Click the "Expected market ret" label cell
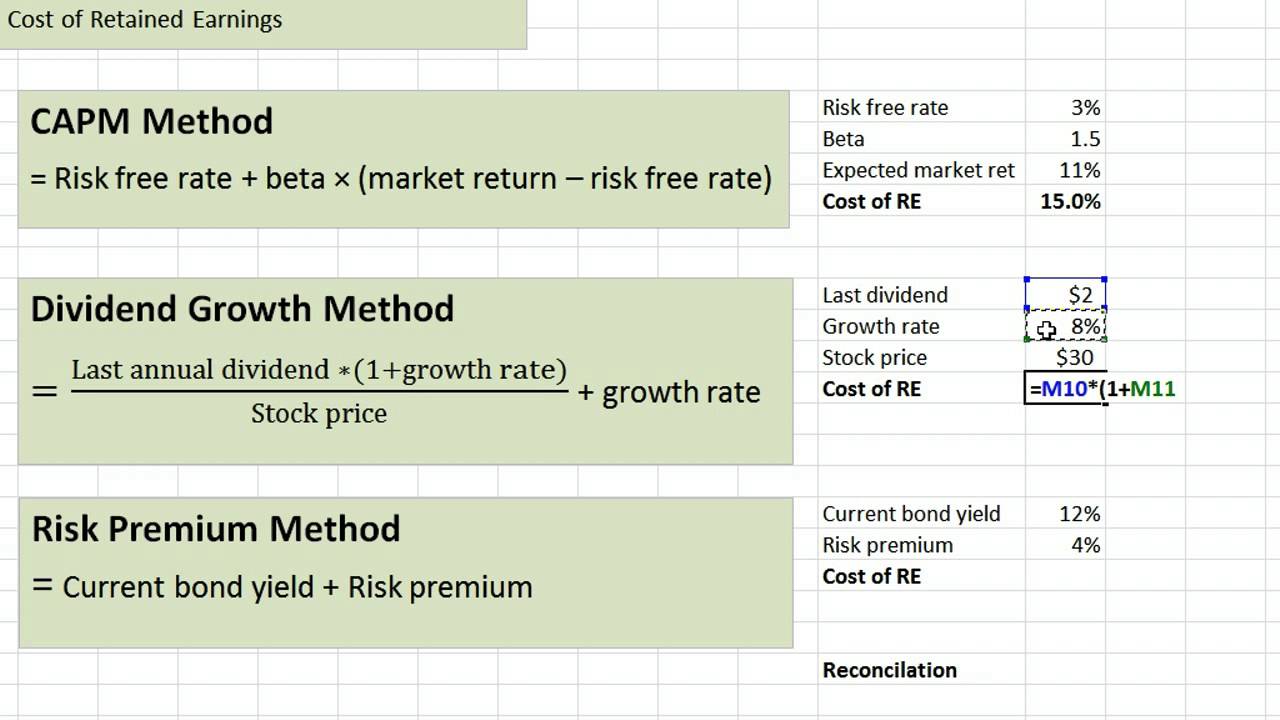This screenshot has height=720, width=1280. 918,170
